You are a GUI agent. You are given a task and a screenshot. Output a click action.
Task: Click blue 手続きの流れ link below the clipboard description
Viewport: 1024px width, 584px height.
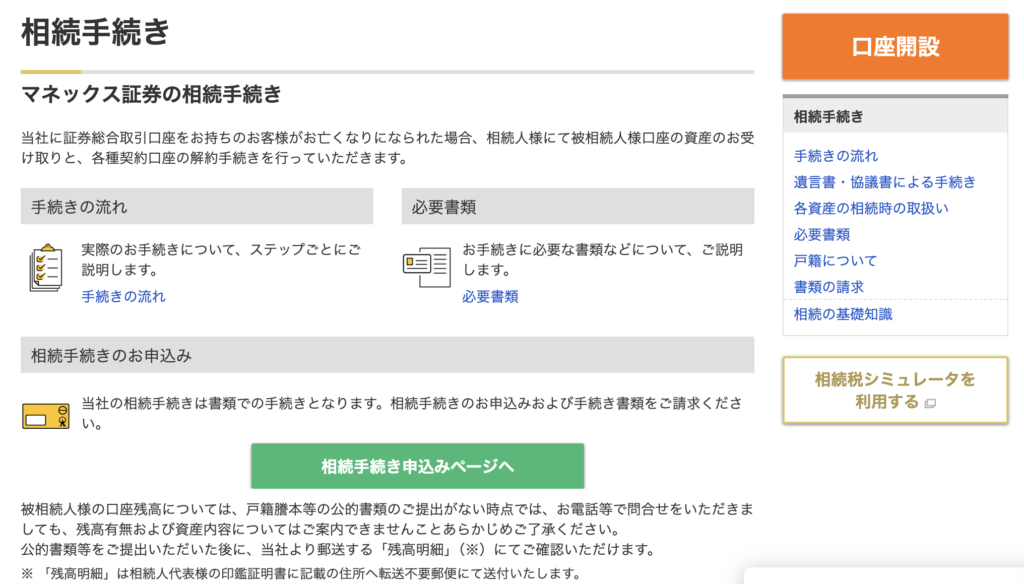[123, 296]
